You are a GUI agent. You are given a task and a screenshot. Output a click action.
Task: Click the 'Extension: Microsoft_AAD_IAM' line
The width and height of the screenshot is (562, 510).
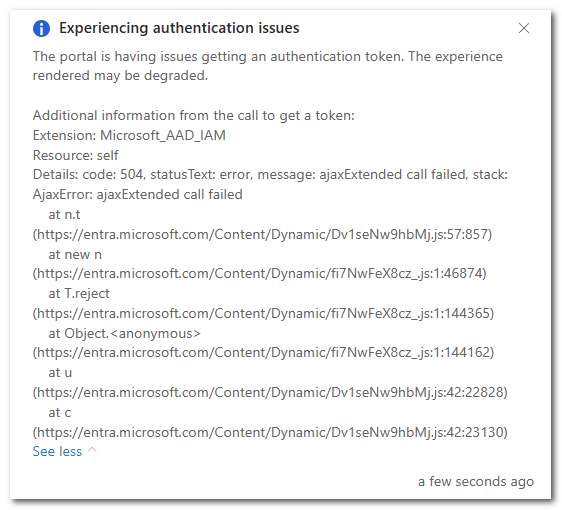[129, 135]
